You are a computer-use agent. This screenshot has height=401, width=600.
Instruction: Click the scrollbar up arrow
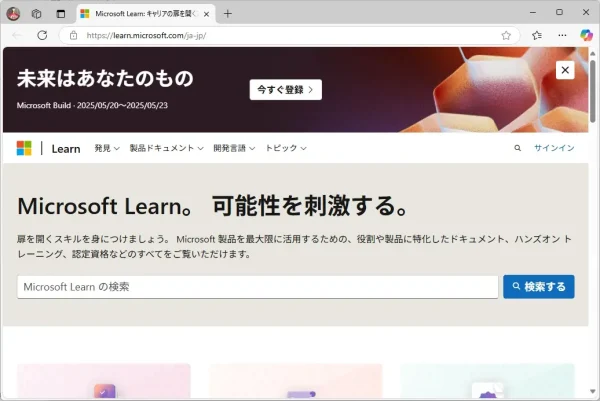tap(593, 54)
